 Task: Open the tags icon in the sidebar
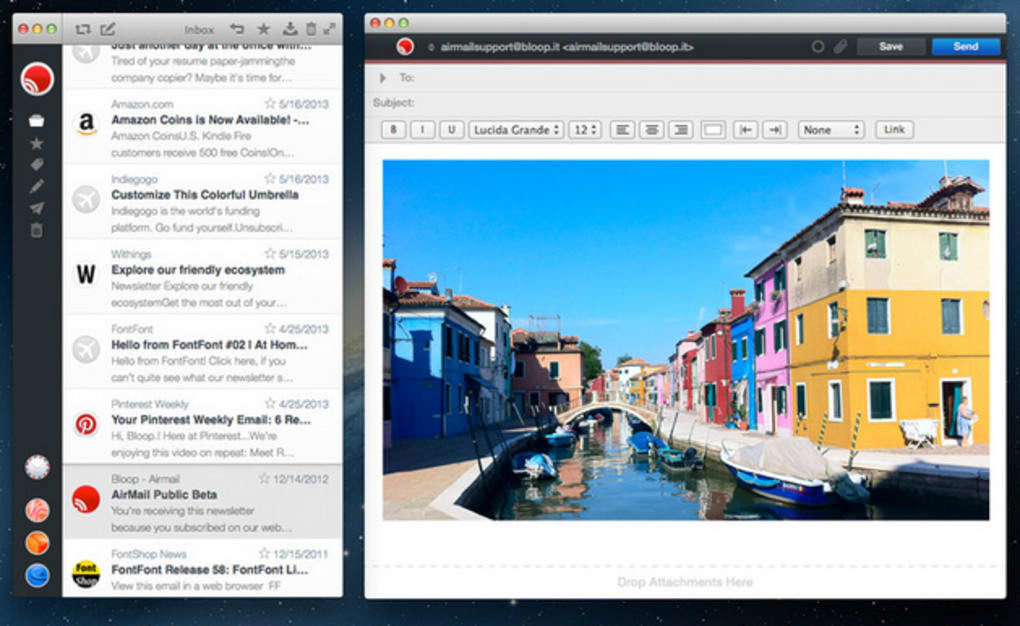coord(37,165)
